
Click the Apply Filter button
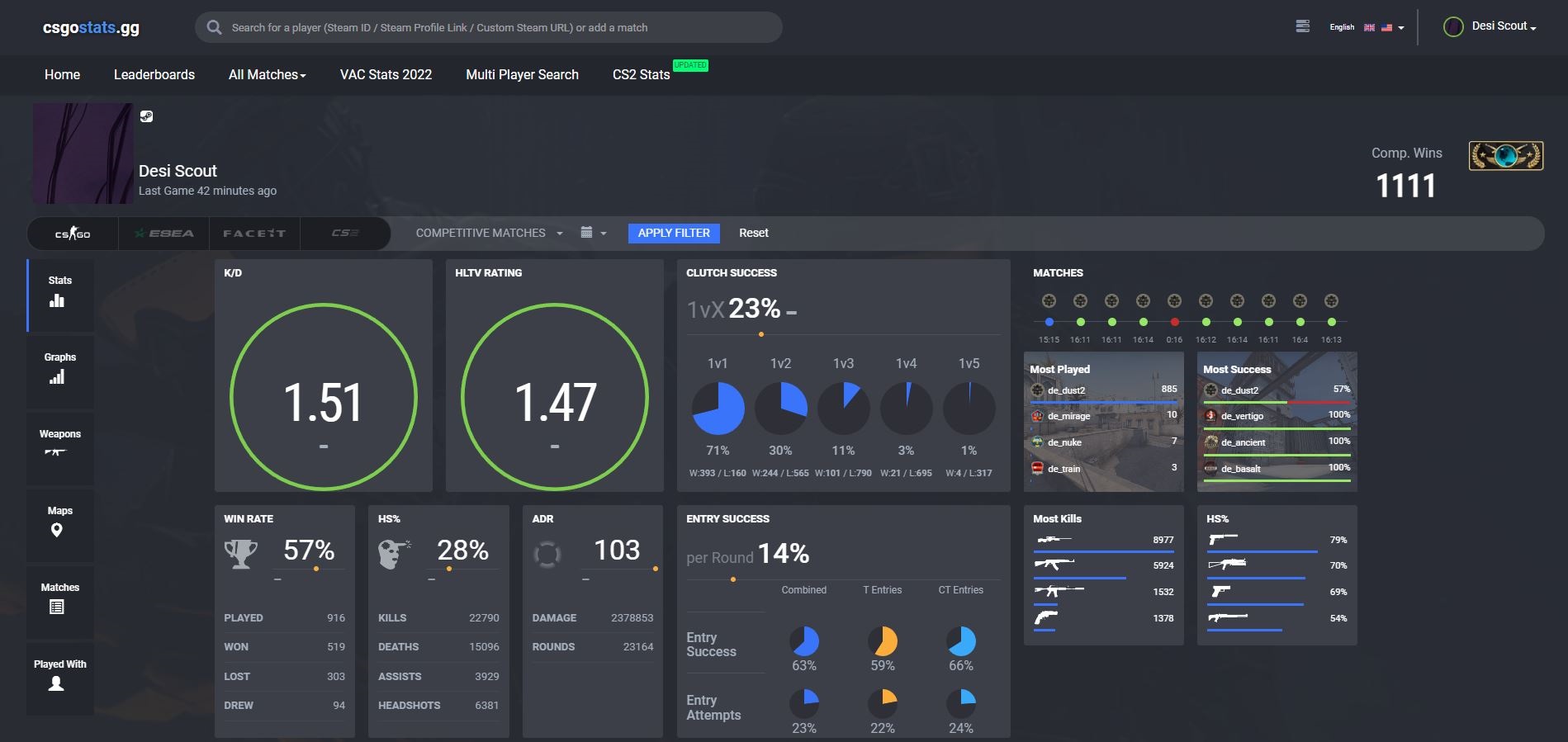pyautogui.click(x=674, y=233)
